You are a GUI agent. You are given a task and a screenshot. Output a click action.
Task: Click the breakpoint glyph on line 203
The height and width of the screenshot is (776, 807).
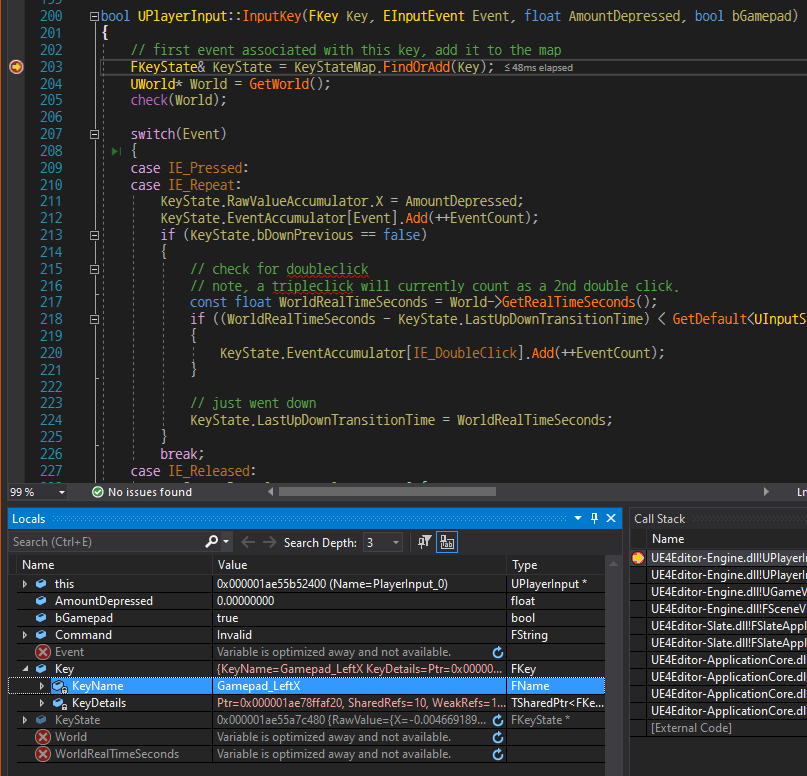[15, 66]
